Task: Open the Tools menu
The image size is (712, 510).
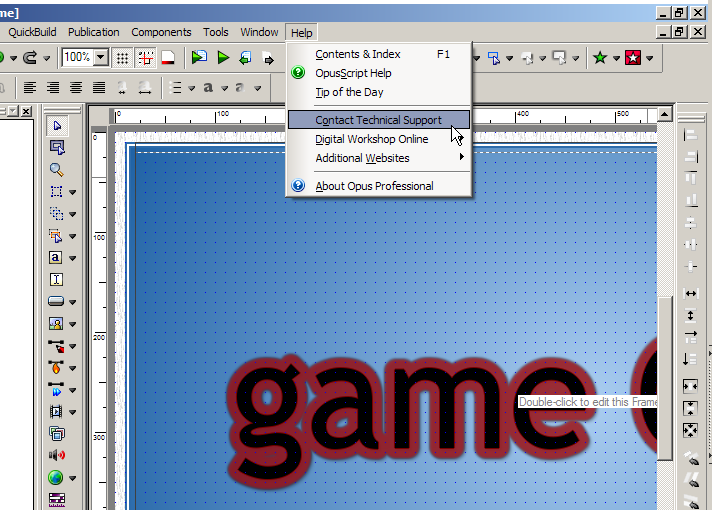Action: (x=216, y=32)
